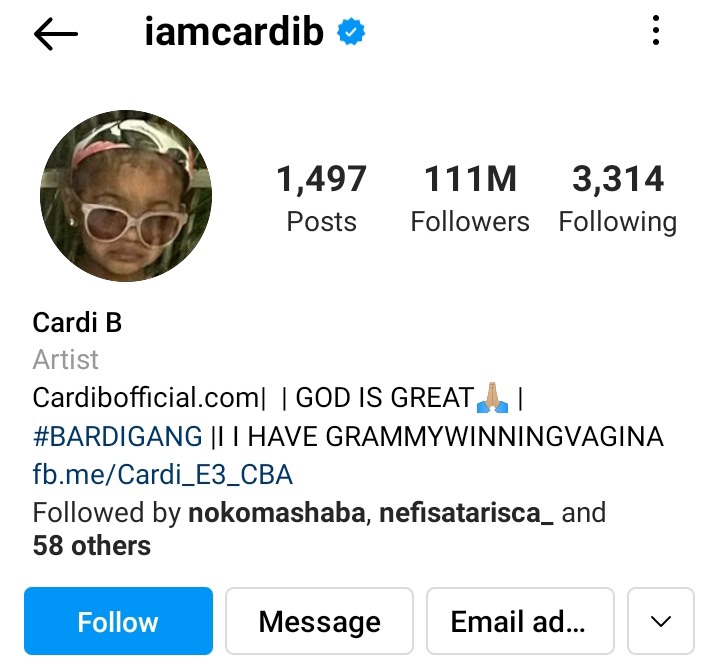
Task: Expand suggested accounts with chevron button
Action: pyautogui.click(x=661, y=621)
